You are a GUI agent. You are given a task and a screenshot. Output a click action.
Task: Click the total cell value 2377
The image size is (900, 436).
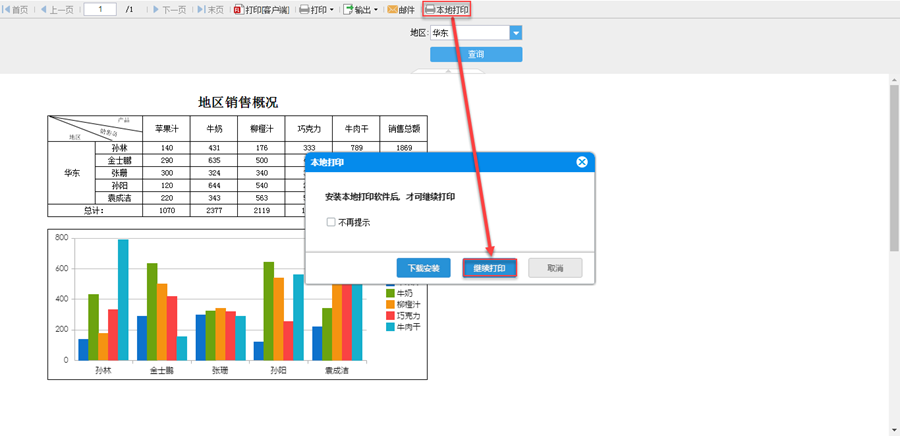point(214,210)
